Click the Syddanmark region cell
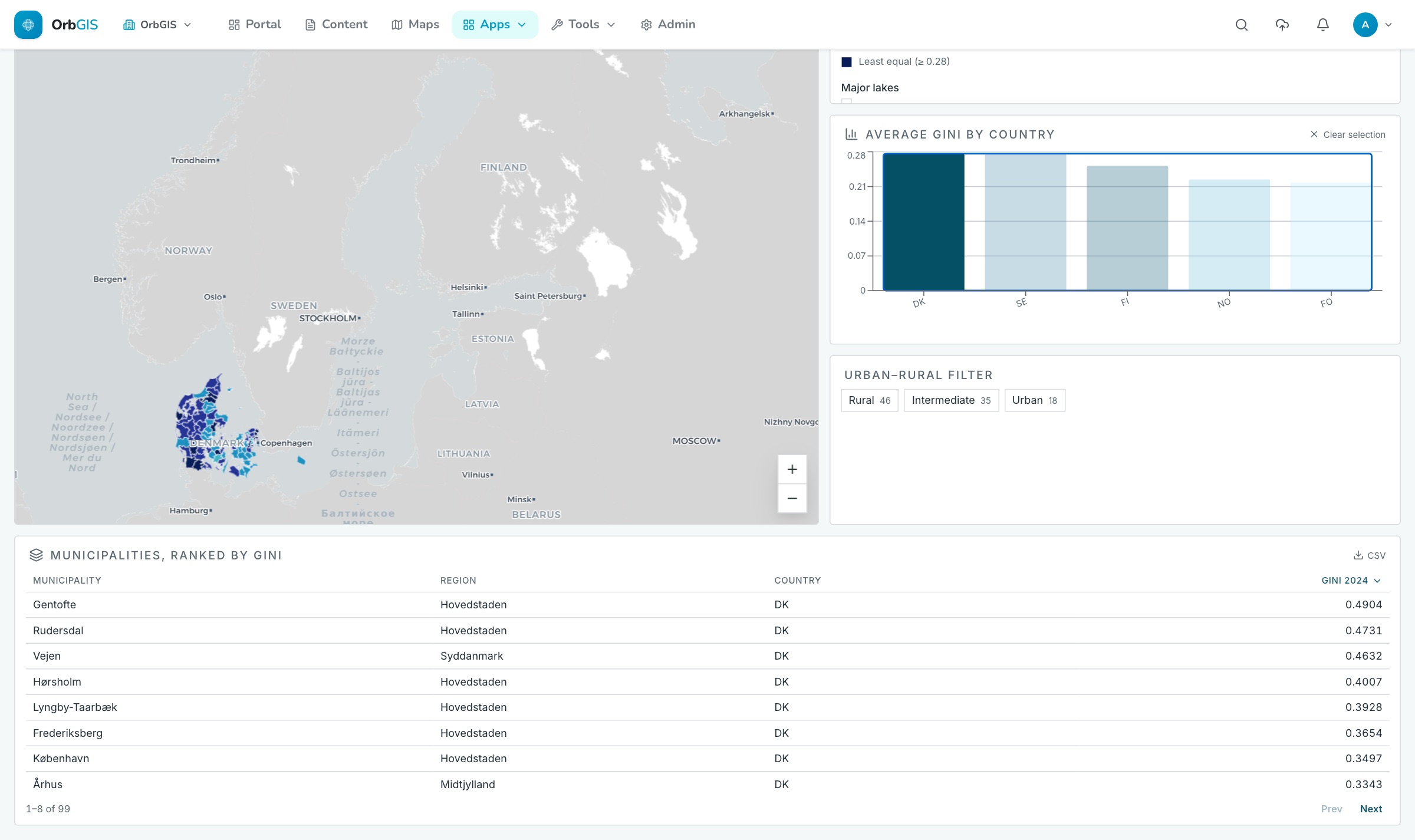This screenshot has width=1415, height=840. coord(472,656)
